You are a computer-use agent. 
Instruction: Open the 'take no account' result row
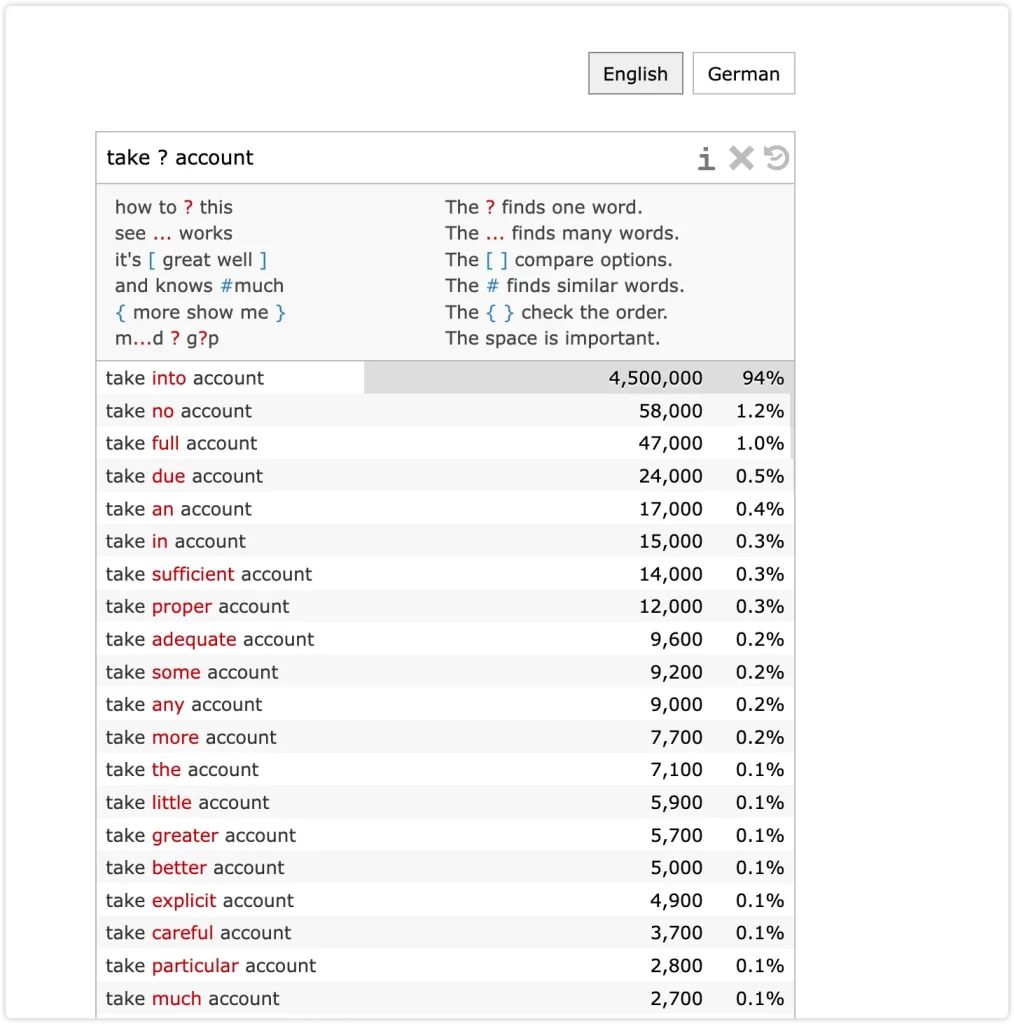click(445, 411)
